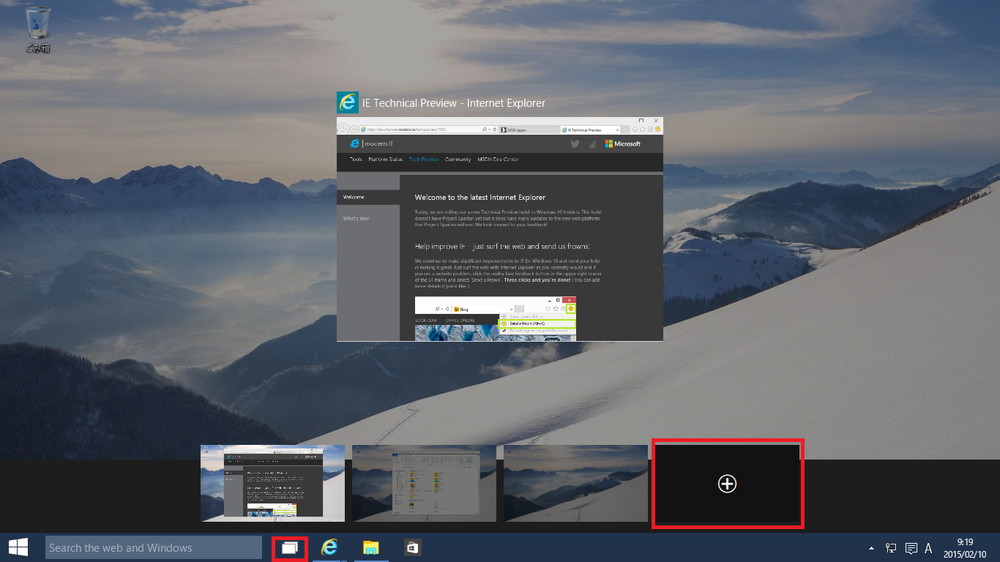Open the Windows Start menu

(18, 547)
